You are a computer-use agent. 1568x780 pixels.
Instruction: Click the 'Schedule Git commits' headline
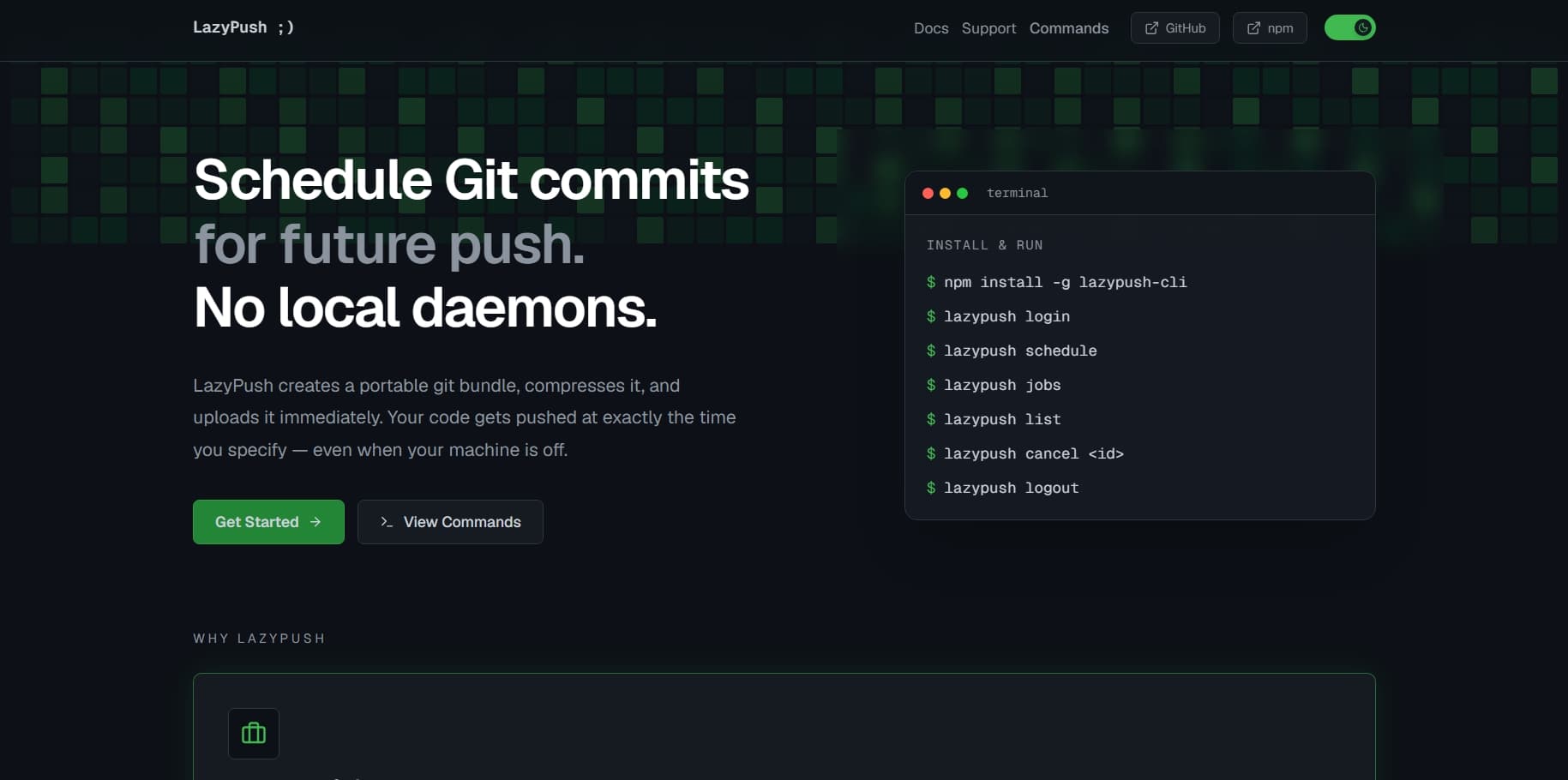tap(472, 180)
